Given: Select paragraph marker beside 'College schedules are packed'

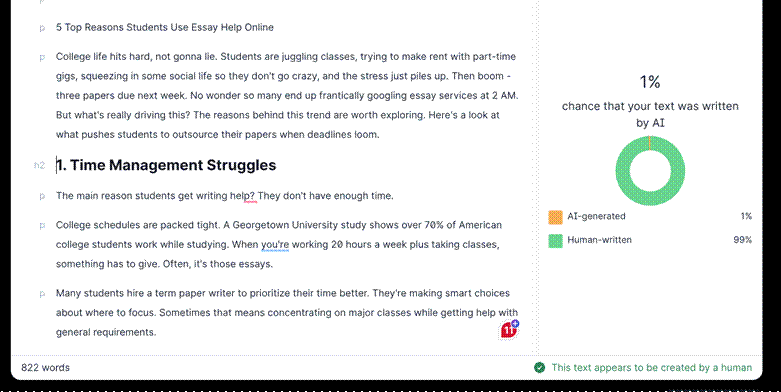Looking at the screenshot, I should [x=42, y=226].
